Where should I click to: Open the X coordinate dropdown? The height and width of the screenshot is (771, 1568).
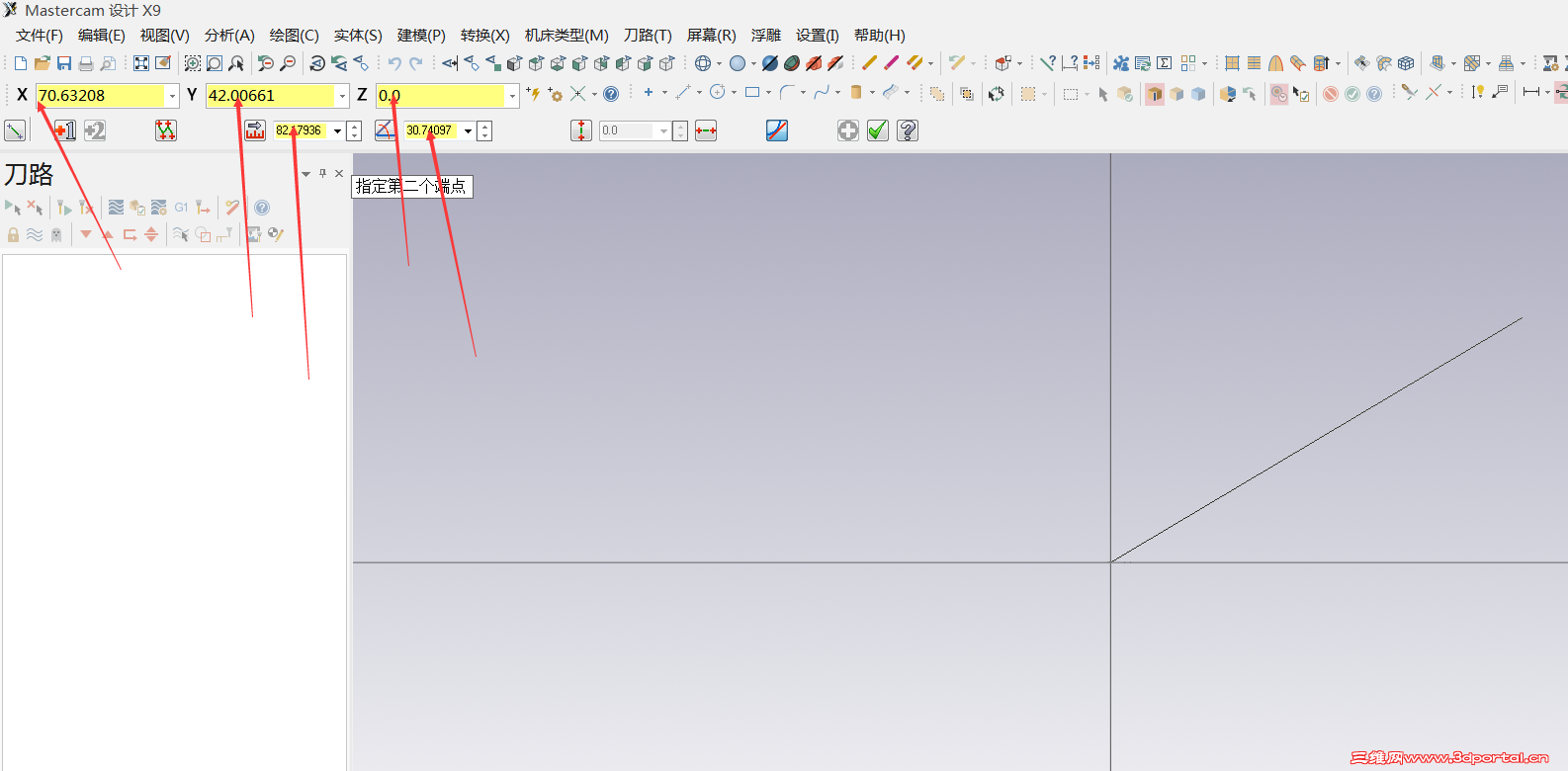pos(172,96)
